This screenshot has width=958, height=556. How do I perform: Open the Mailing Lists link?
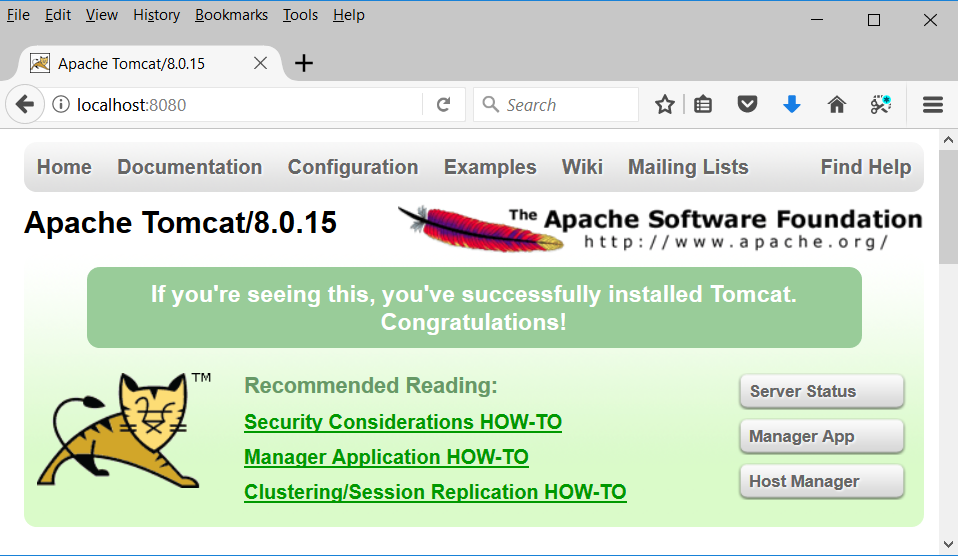click(688, 167)
